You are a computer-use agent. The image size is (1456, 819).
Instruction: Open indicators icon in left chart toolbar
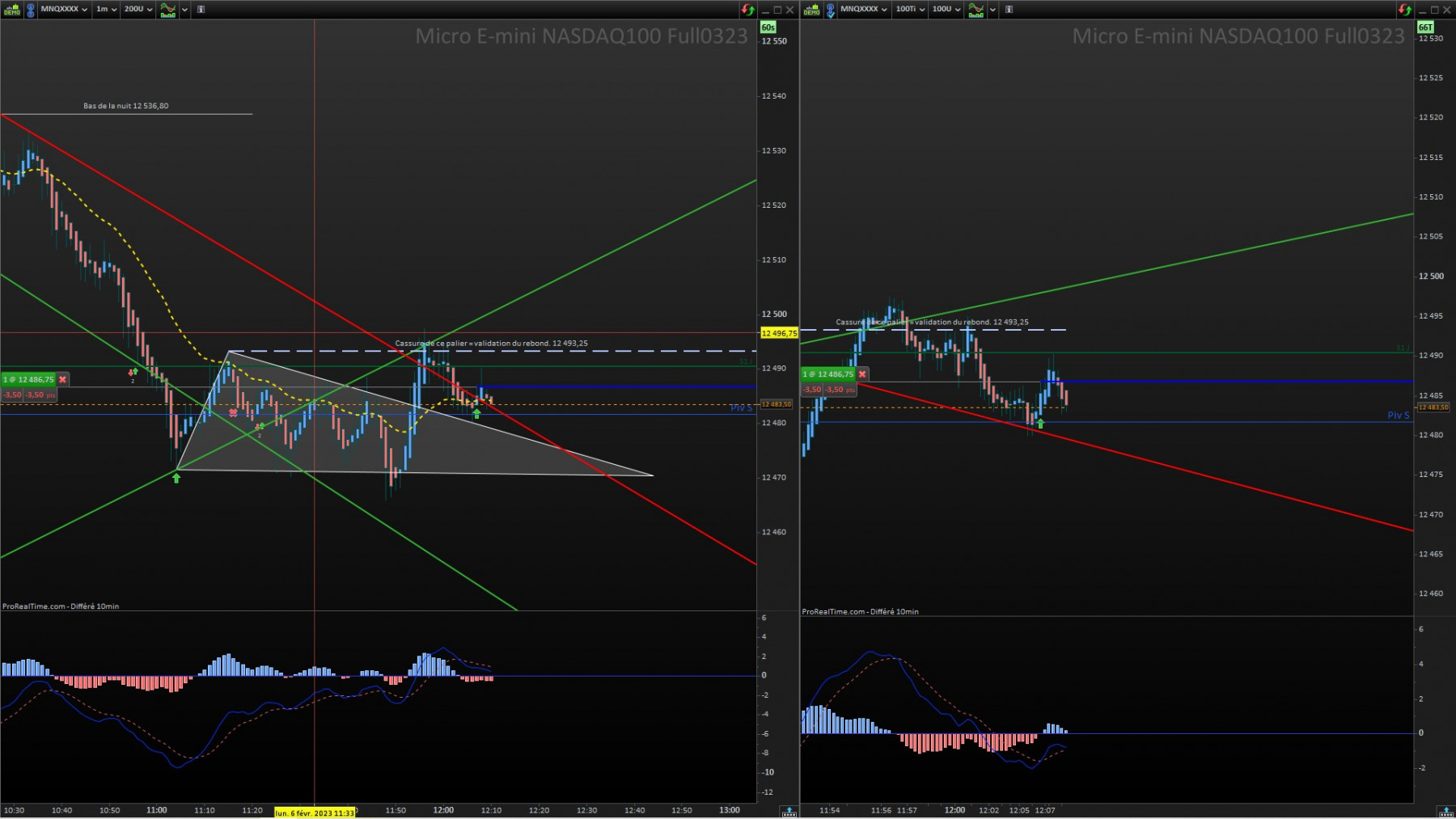point(167,10)
